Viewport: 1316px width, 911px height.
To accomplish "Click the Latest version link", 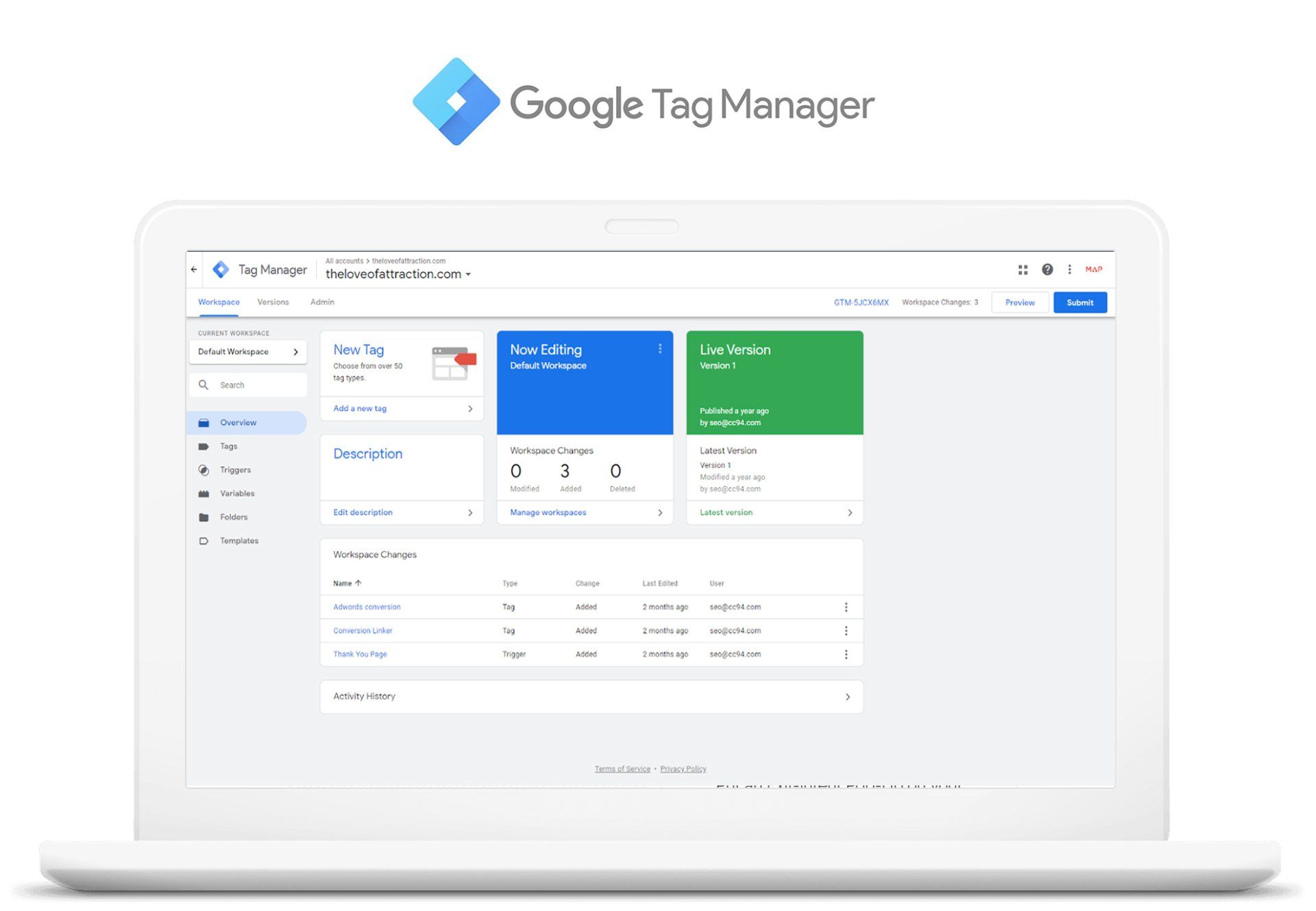I will coord(726,513).
